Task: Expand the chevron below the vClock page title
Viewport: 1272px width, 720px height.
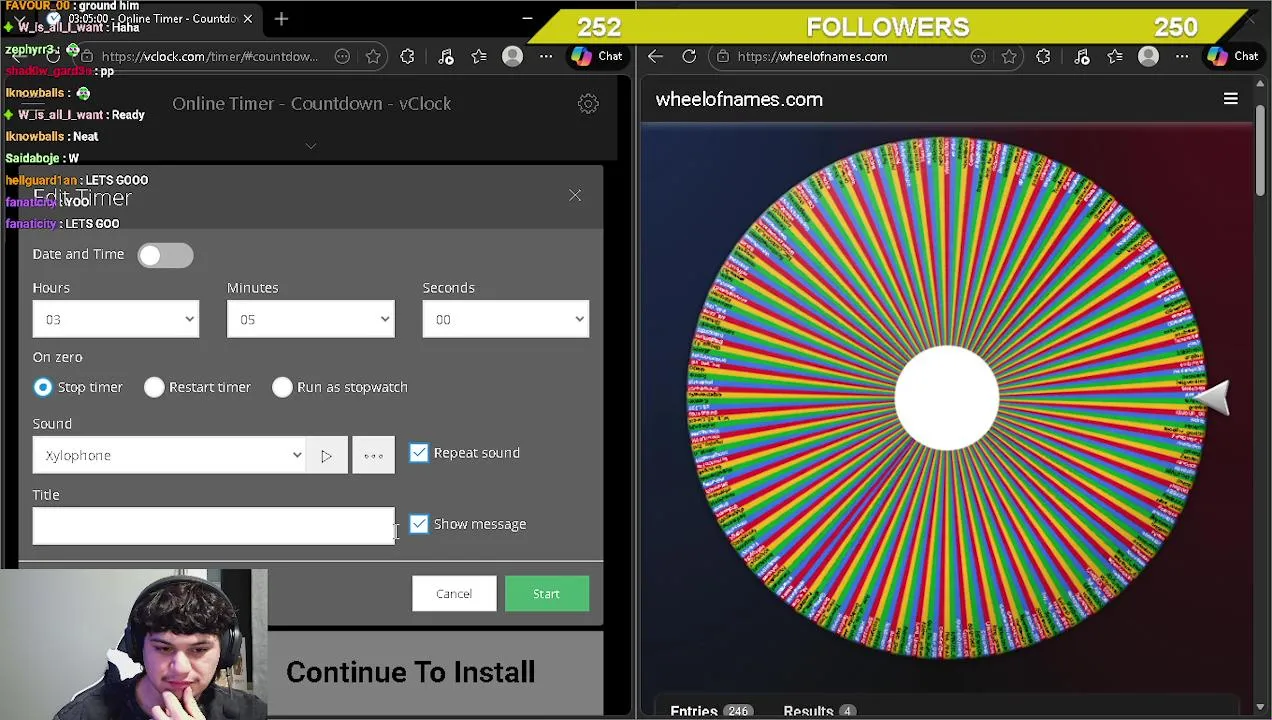Action: [x=311, y=146]
